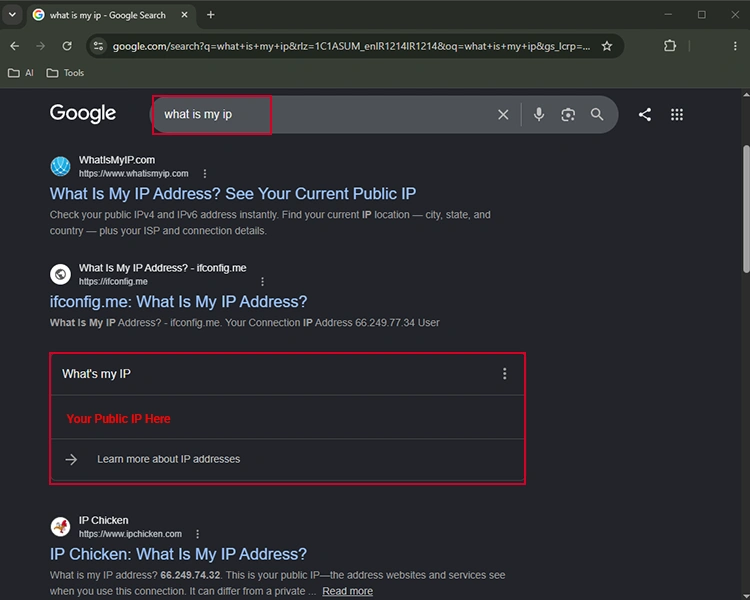
Task: Open options menu for IP Chicken result
Action: pyautogui.click(x=198, y=534)
